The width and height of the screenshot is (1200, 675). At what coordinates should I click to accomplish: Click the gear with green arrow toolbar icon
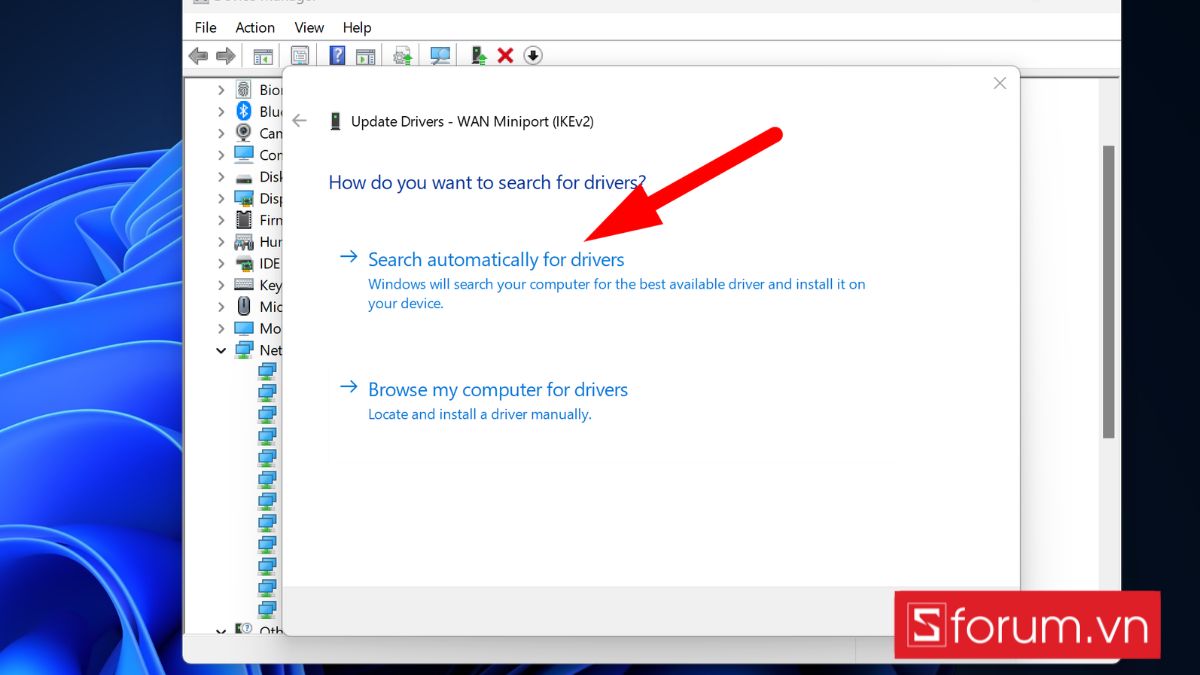tap(403, 56)
